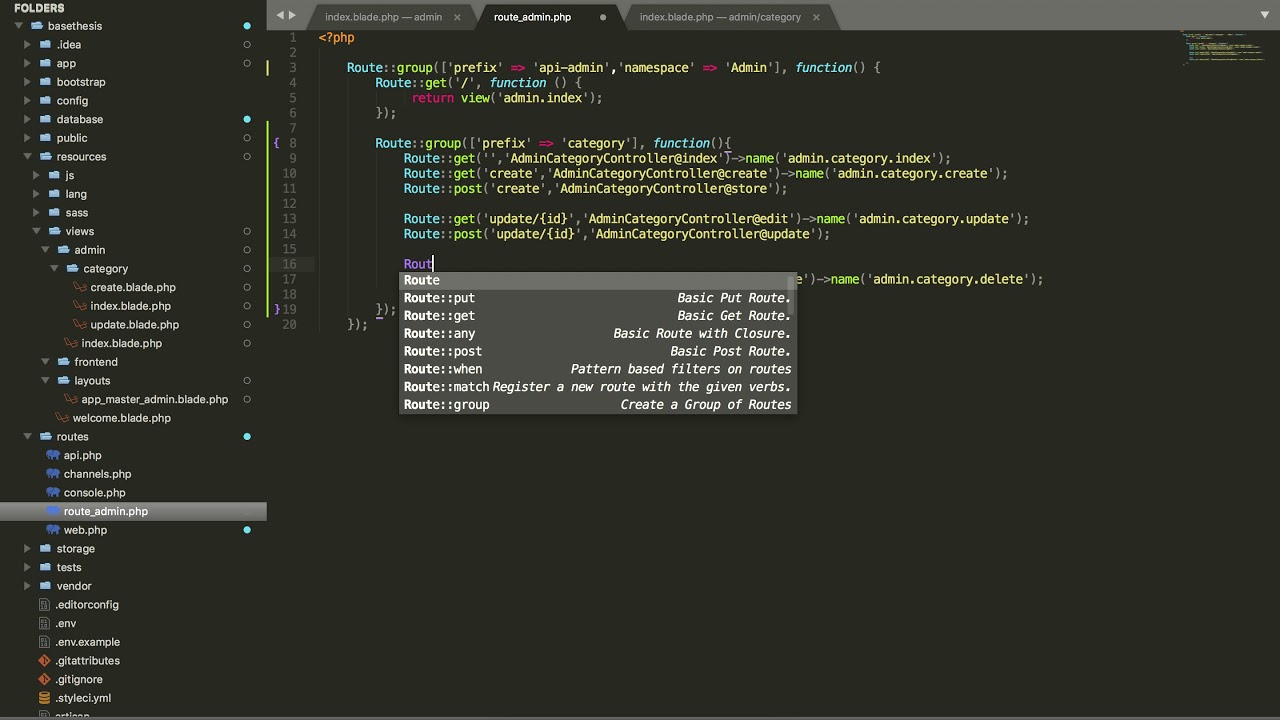Image resolution: width=1280 pixels, height=720 pixels.
Task: Expand the database folder
Action: tap(28, 119)
